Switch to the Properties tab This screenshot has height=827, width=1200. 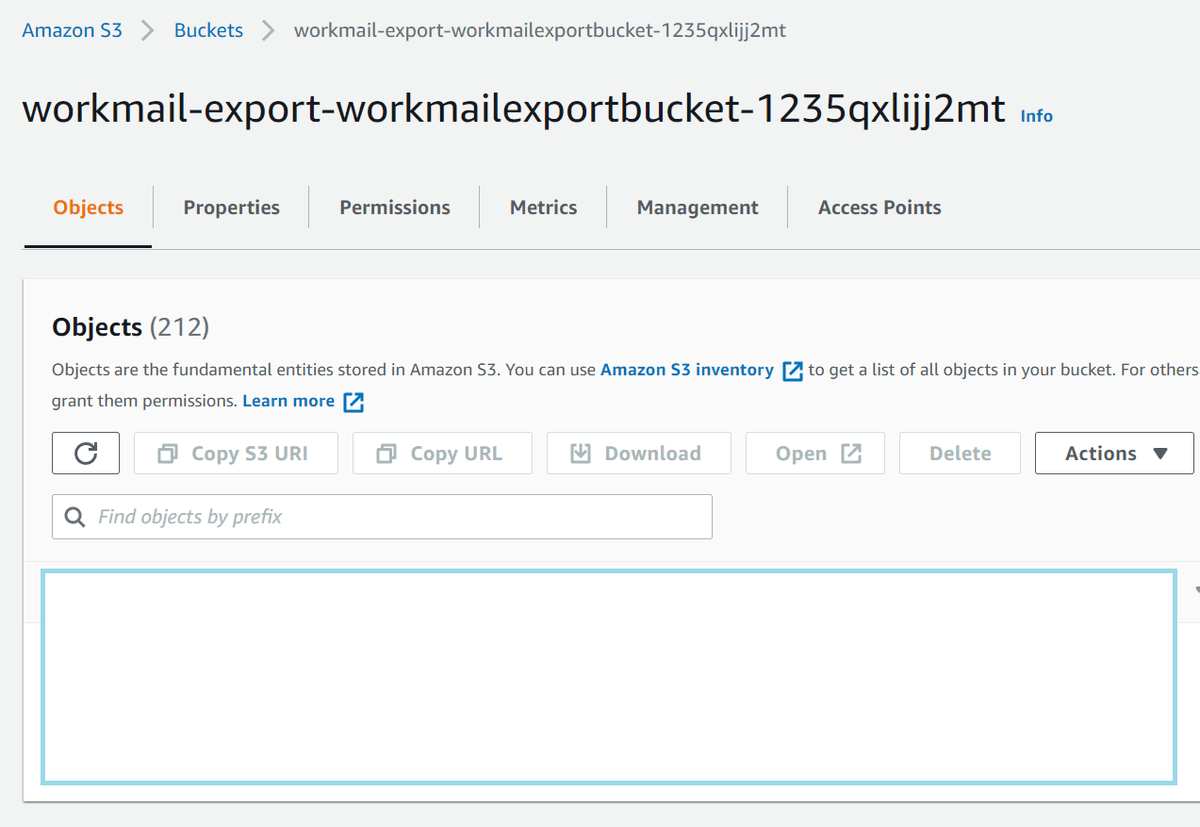231,207
